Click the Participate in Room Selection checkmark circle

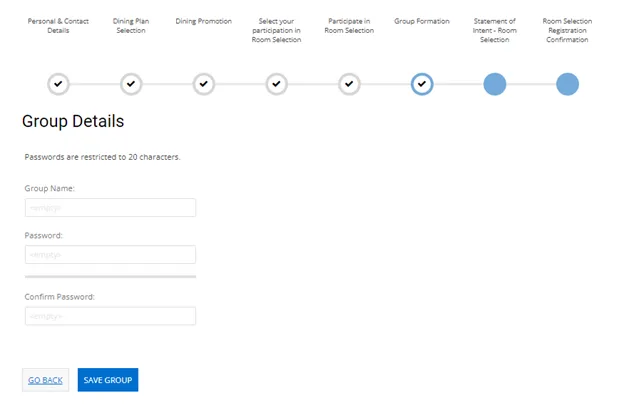(349, 84)
